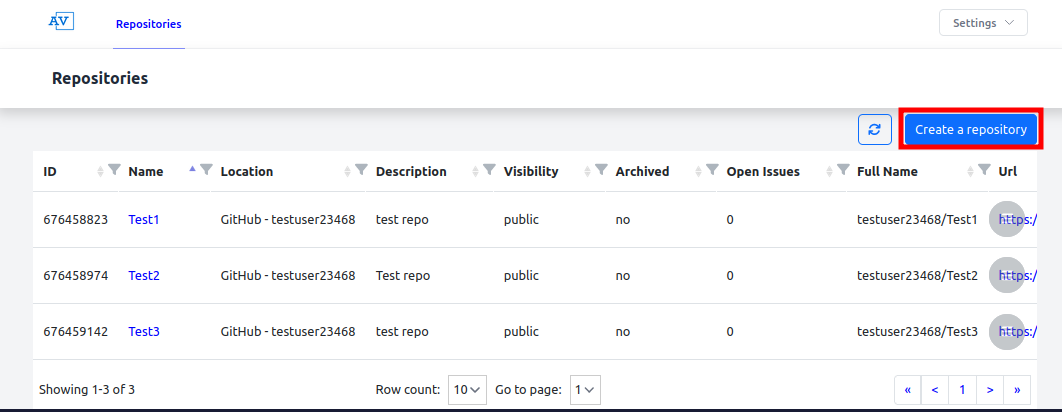Select page 1 in pagination
1062x412 pixels.
click(x=962, y=390)
